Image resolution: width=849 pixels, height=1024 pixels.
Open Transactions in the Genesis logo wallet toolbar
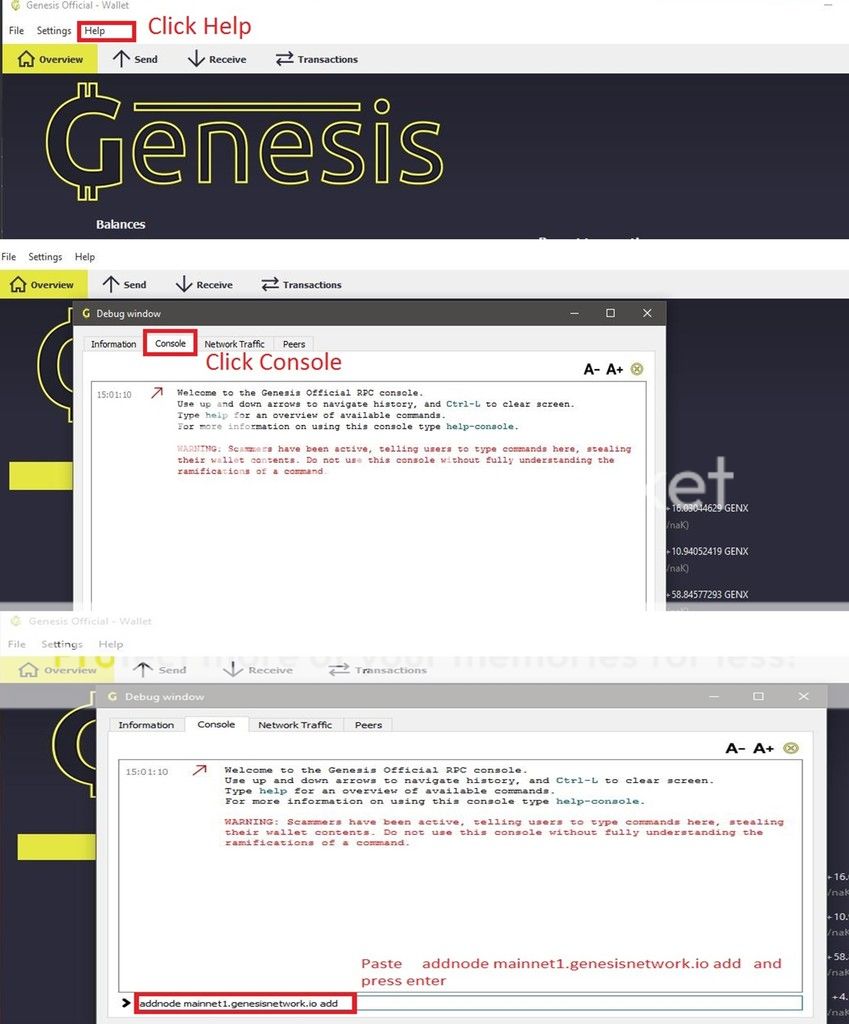(x=317, y=59)
